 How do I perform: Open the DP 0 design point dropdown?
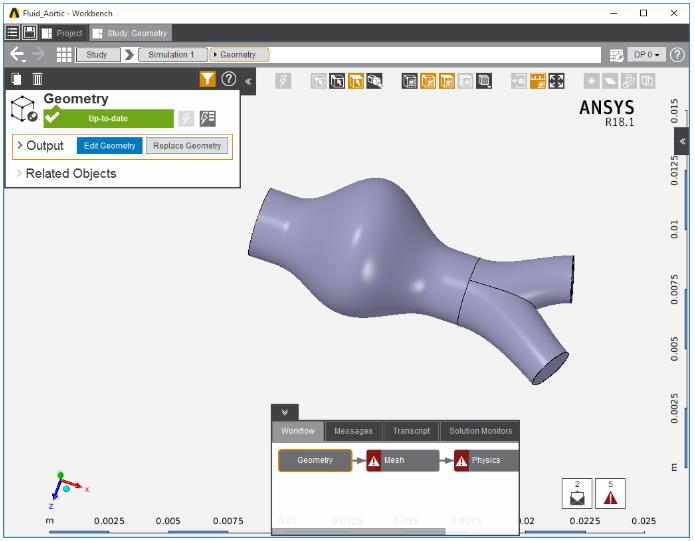point(647,54)
